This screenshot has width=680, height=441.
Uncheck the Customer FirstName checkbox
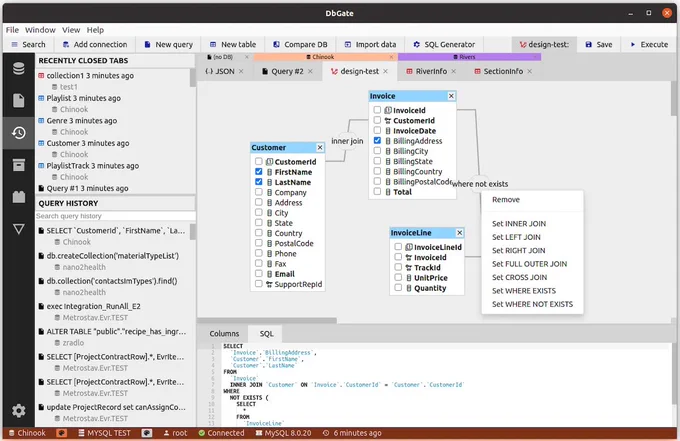258,172
